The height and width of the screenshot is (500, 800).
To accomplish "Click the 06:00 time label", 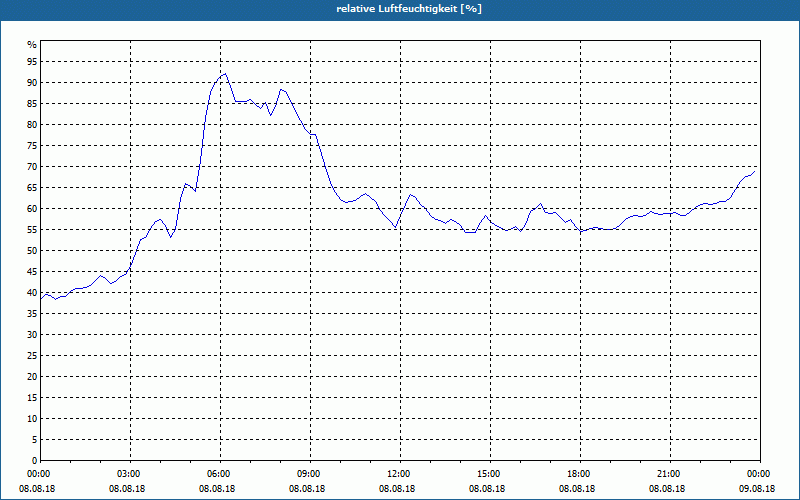I will point(220,474).
